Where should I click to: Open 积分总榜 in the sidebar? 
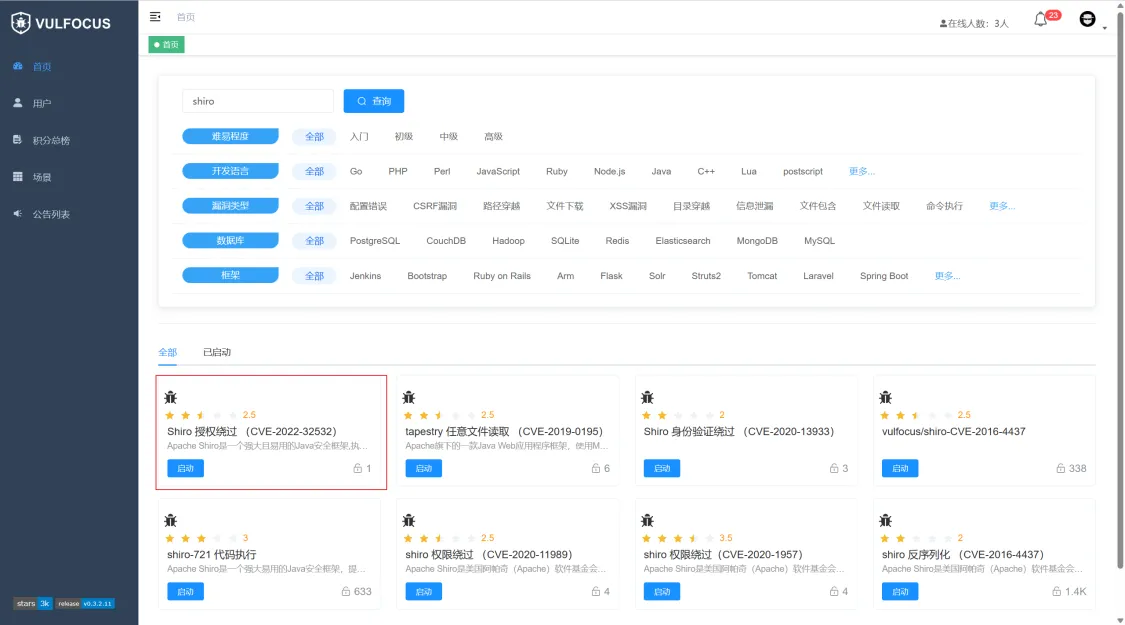tap(51, 141)
